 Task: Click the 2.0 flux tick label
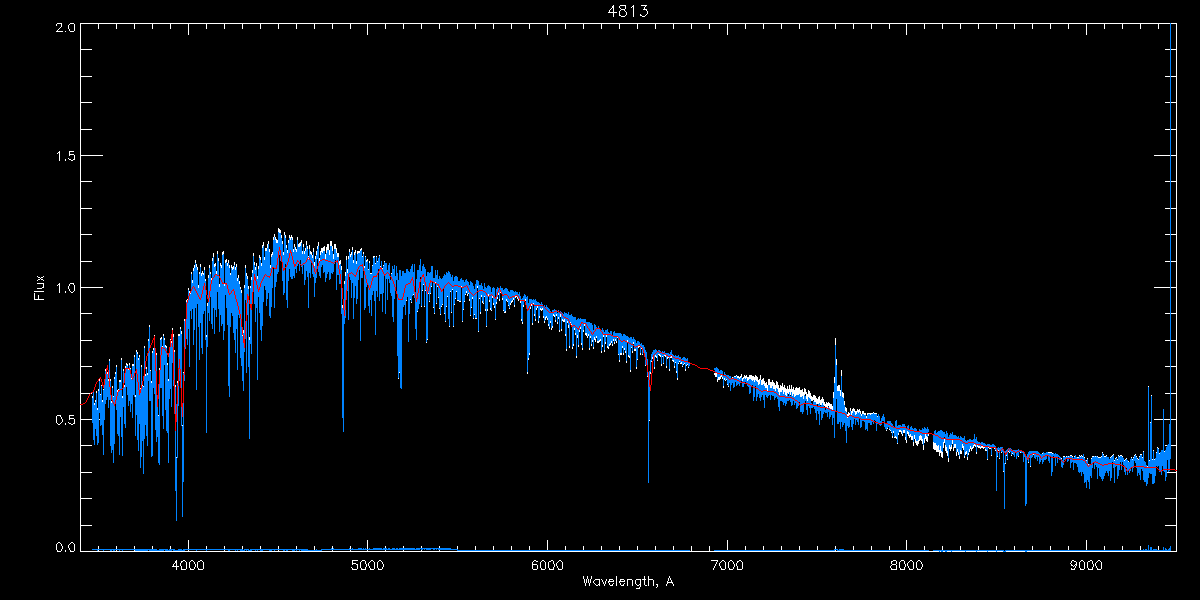(64, 27)
